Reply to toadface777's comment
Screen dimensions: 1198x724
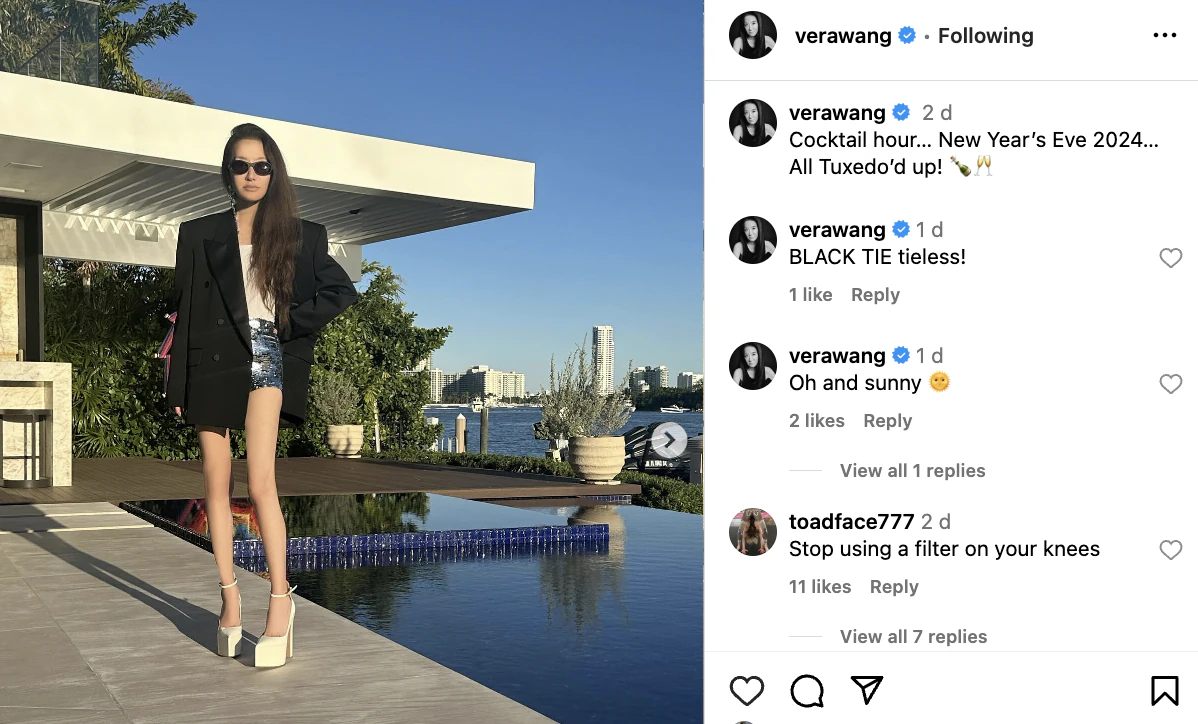point(894,587)
